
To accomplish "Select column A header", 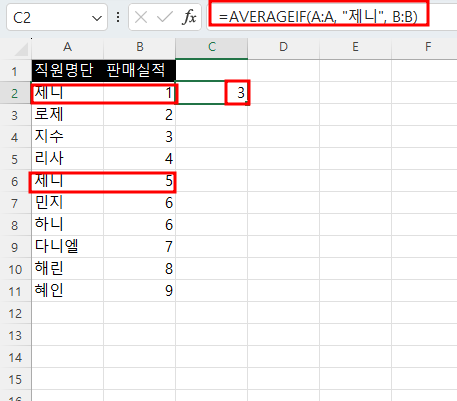I will 68,47.
